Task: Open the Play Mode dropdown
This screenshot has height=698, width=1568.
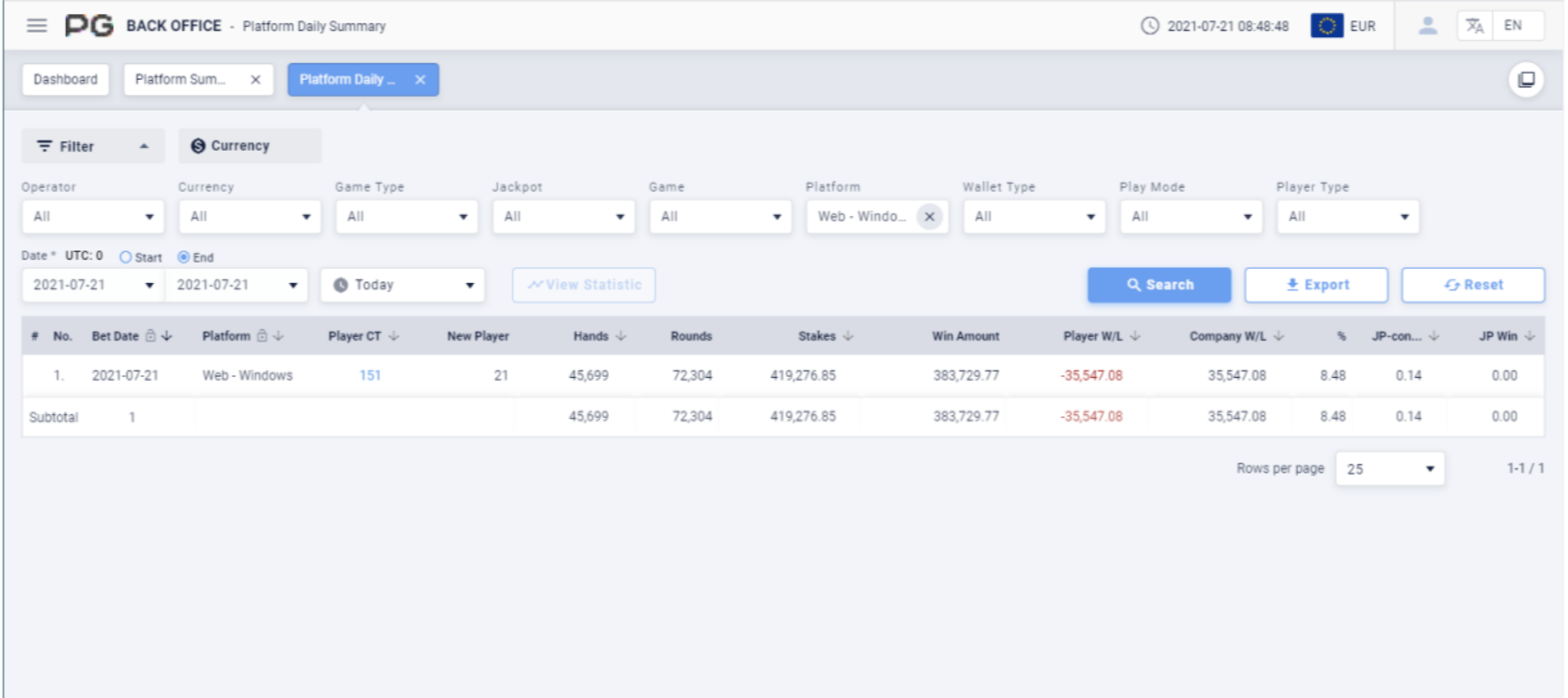Action: 1191,217
